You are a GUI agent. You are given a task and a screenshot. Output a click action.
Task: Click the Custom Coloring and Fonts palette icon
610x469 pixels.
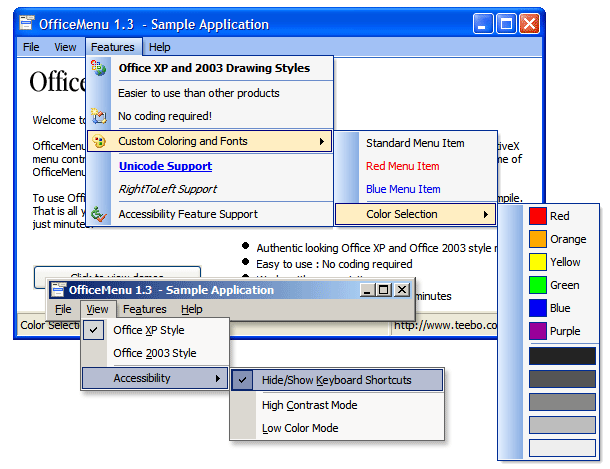click(x=99, y=141)
